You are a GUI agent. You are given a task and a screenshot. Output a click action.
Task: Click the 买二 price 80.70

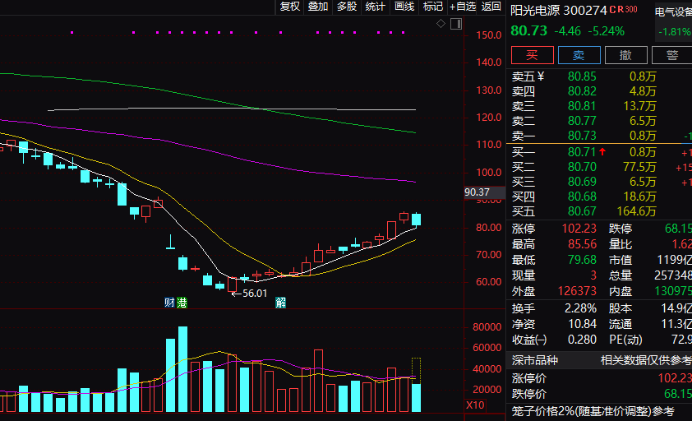coord(582,167)
